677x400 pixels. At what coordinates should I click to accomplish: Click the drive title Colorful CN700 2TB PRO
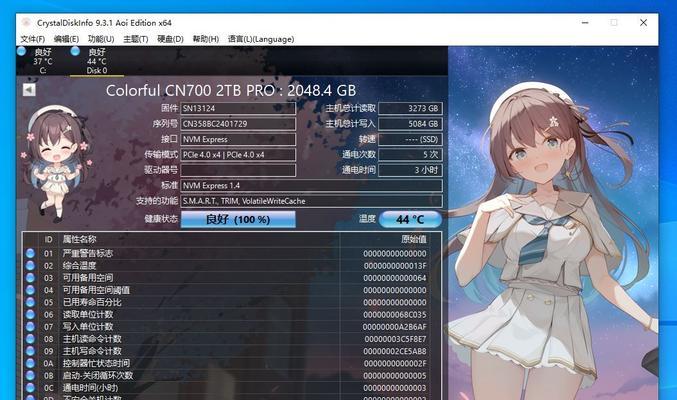point(231,90)
